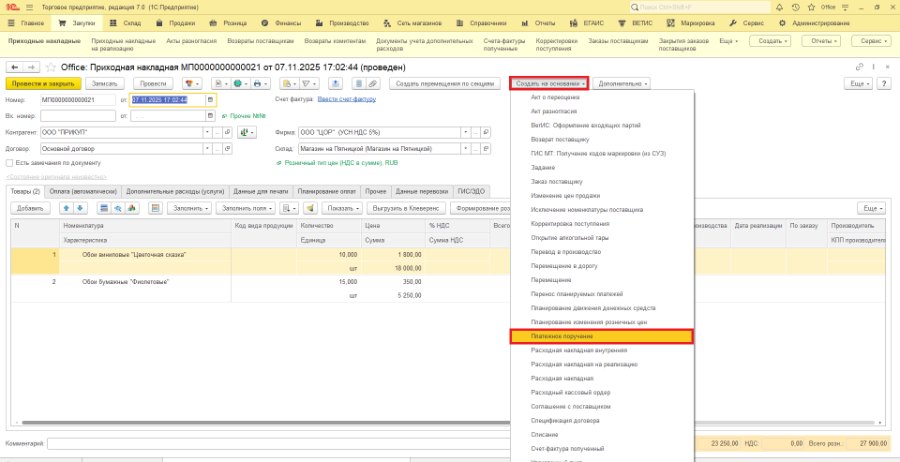Open the Фирма card with open-form icon
Viewport: 900px width, 462px height.
coord(486,133)
